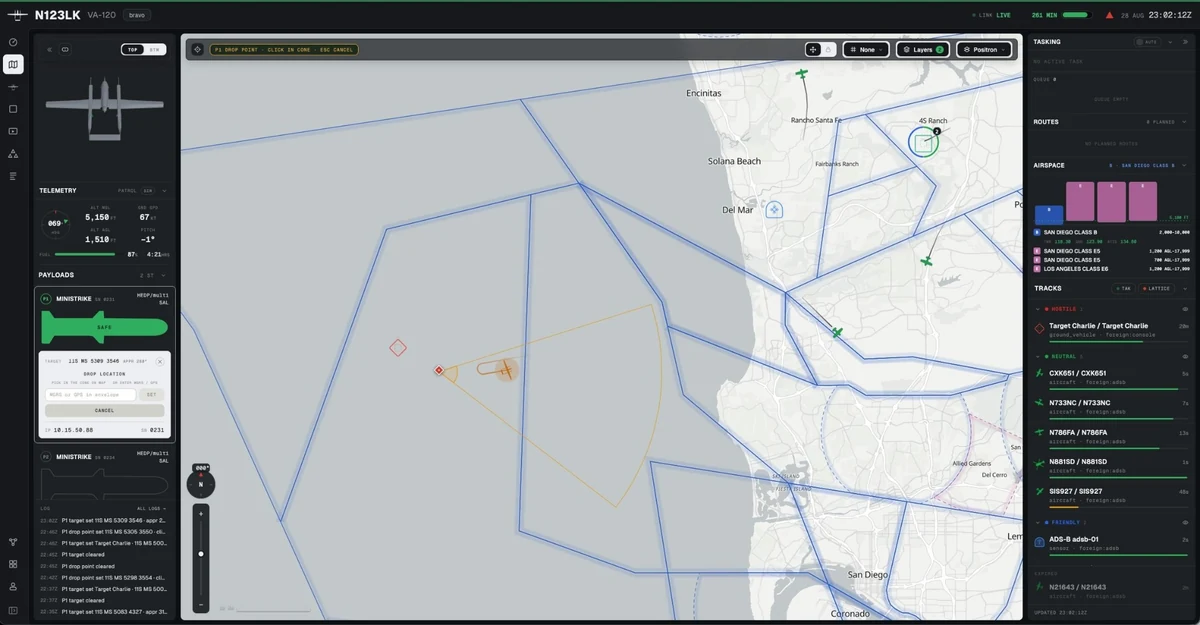Click the red warning triangle in top bar
1200x625 pixels.
(x=1109, y=15)
